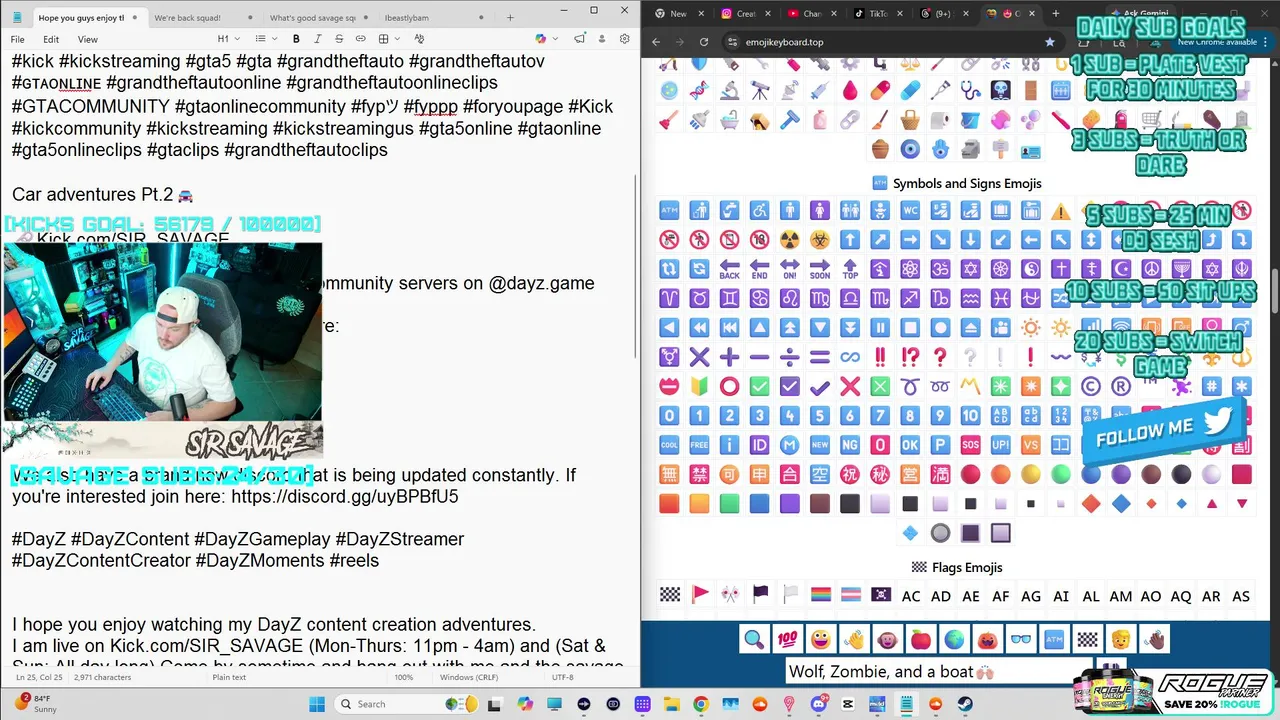Reload the emojikeyboard.top page
The height and width of the screenshot is (720, 1280).
pos(704,42)
